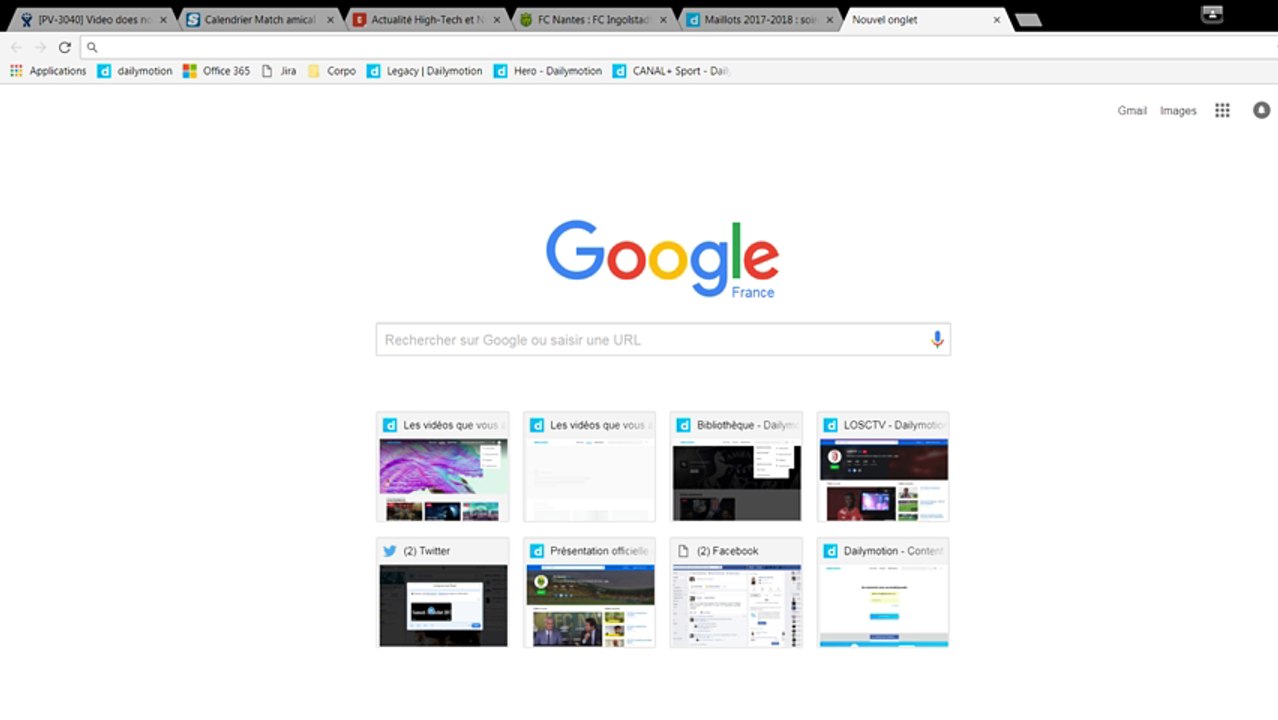Open the Applications bookmark grid icon
Screen dimensions: 1278x720
click(16, 71)
